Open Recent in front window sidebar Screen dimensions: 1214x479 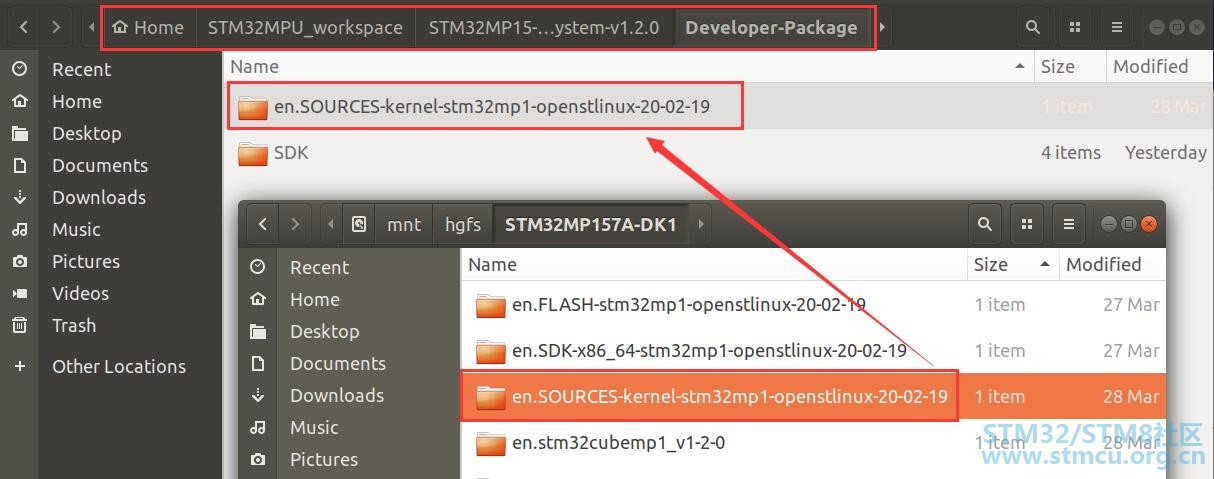[x=349, y=267]
